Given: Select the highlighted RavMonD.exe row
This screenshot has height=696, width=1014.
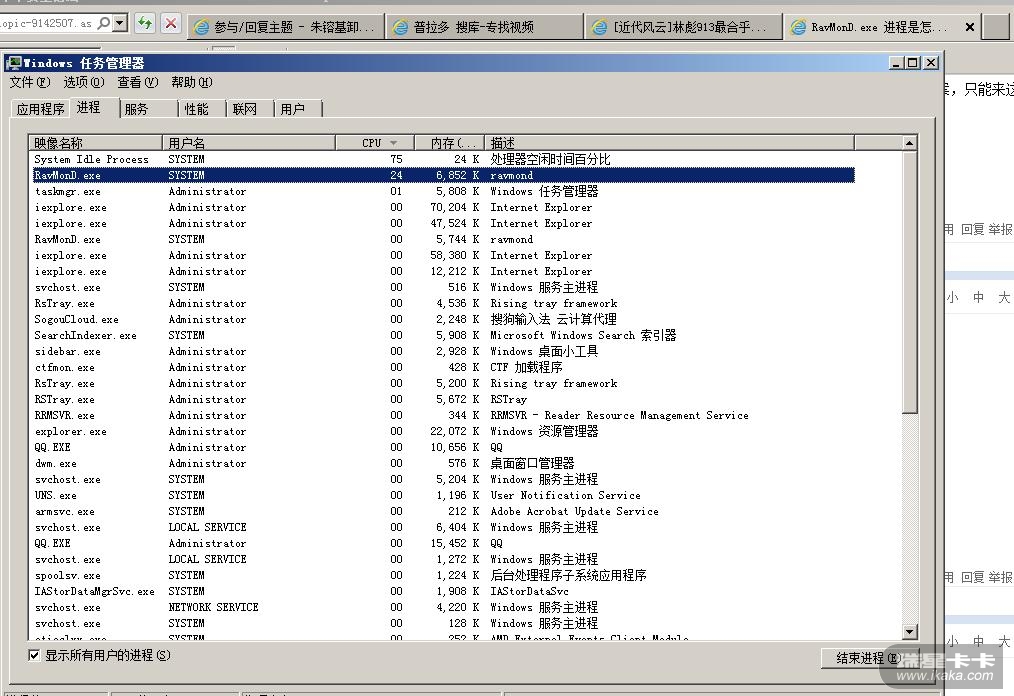Looking at the screenshot, I should 444,175.
